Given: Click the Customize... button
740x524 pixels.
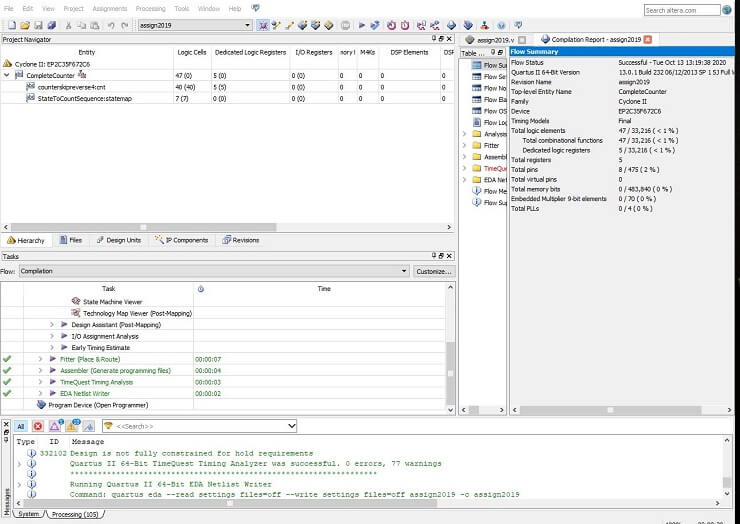Looking at the screenshot, I should 434,271.
